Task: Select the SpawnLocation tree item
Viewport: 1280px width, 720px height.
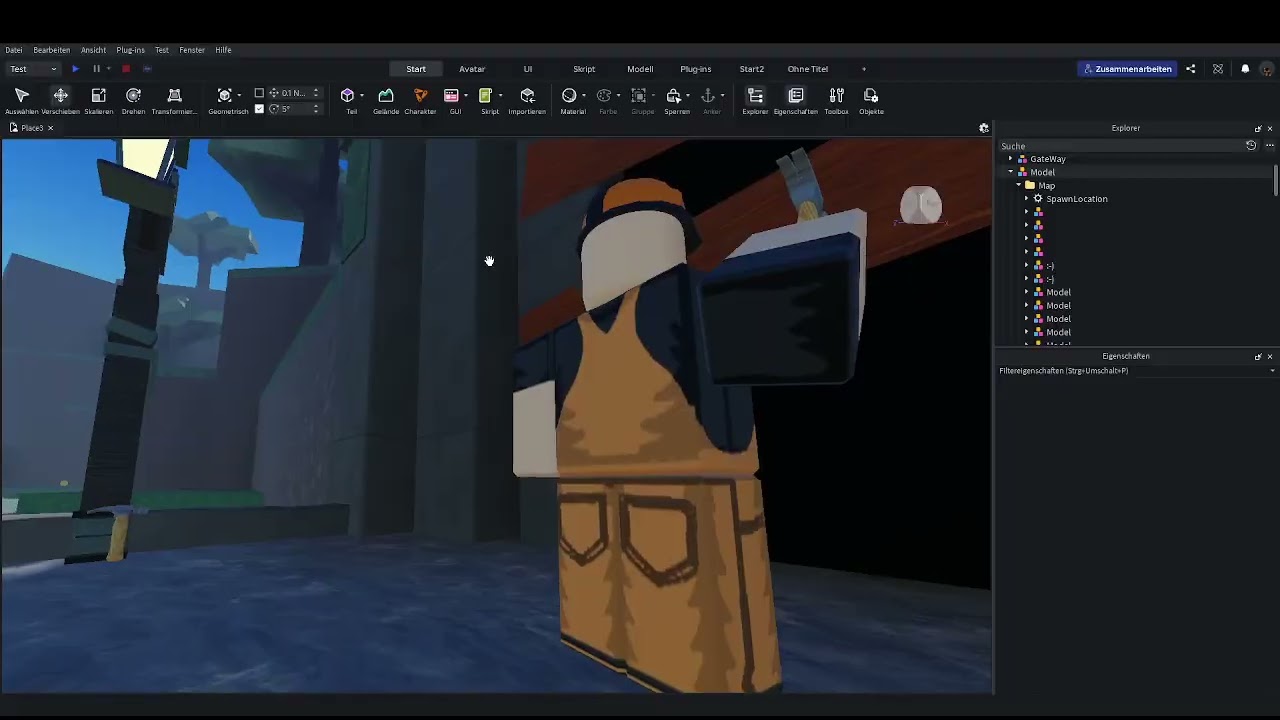Action: tap(1076, 199)
